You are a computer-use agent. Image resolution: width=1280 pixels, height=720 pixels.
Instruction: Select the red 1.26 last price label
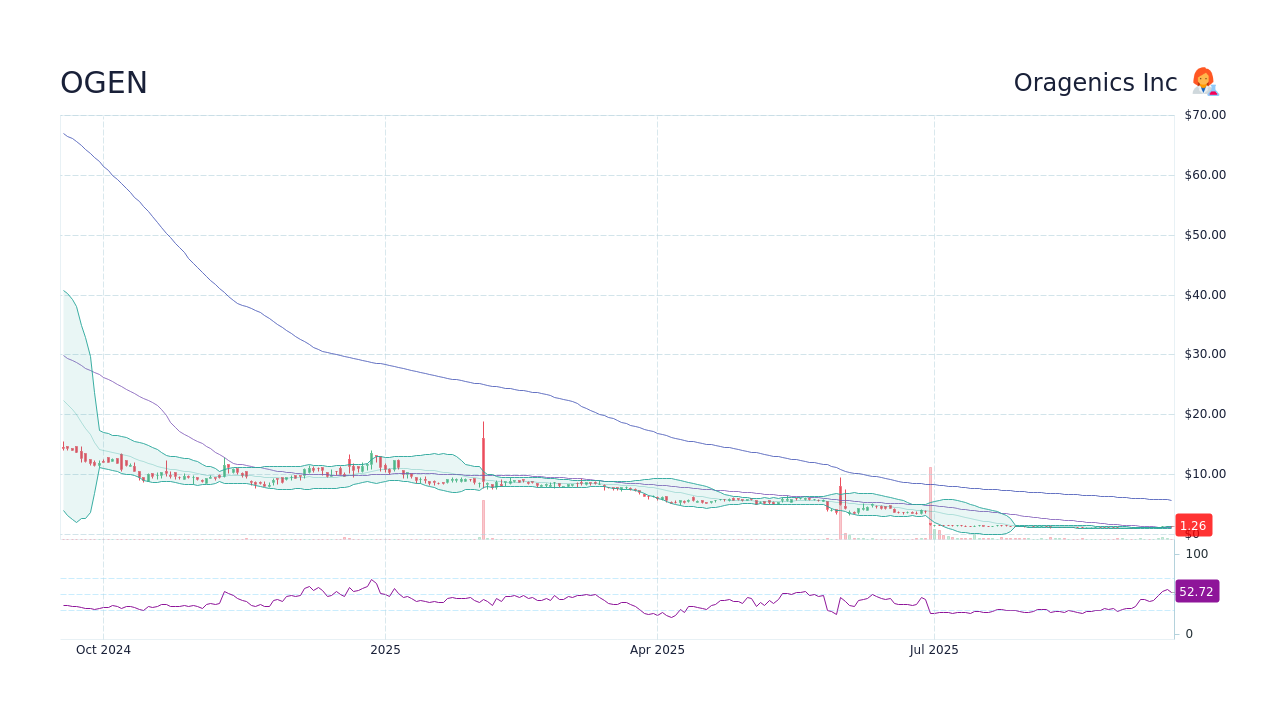(x=1194, y=525)
